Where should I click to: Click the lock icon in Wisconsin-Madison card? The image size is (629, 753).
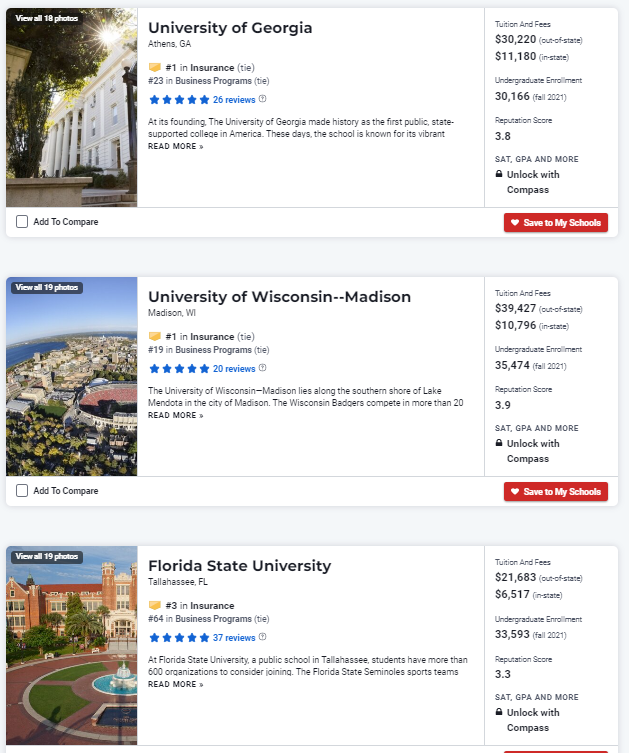[x=499, y=443]
